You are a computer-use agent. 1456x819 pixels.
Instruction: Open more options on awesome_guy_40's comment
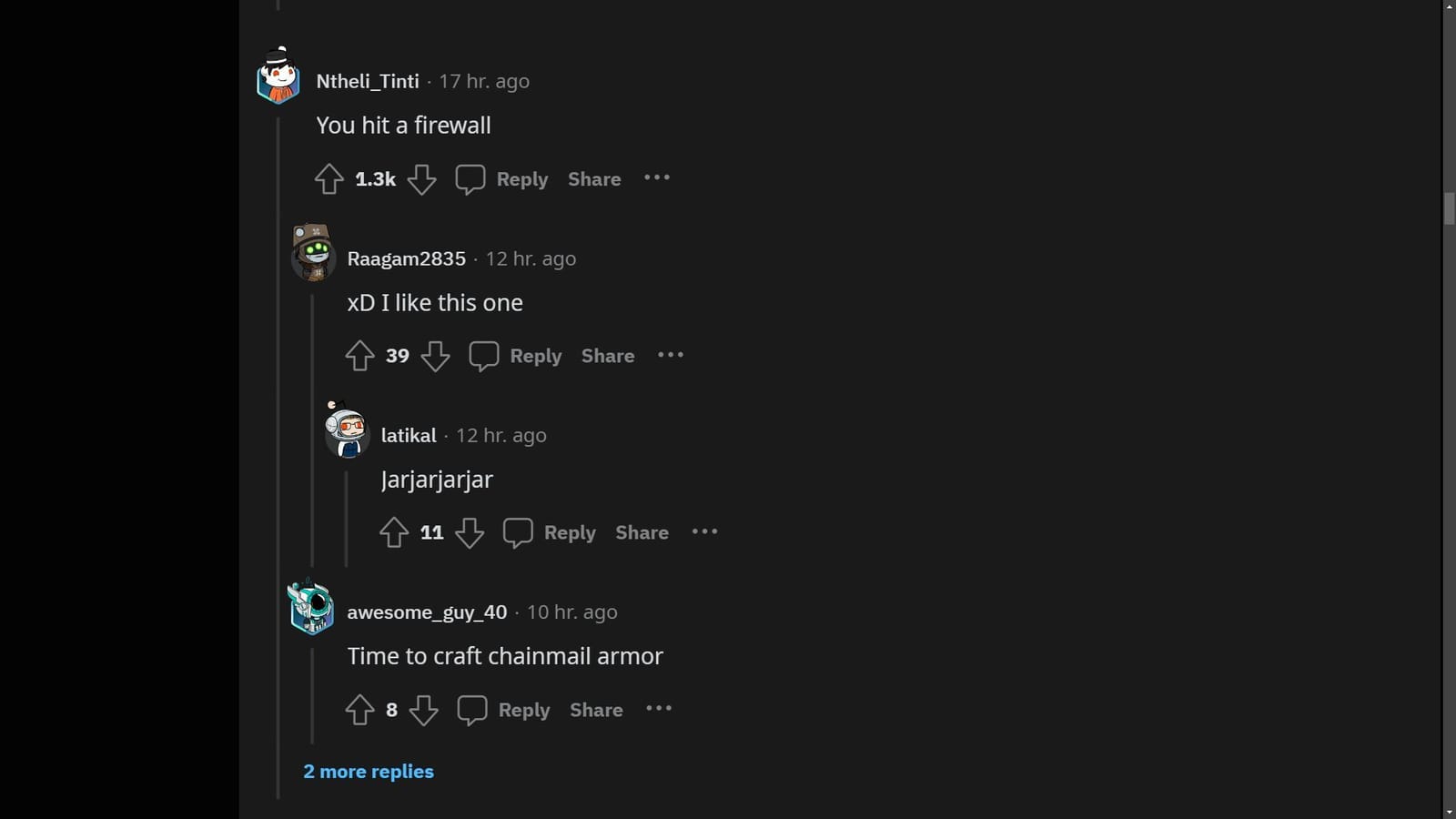[x=659, y=709]
